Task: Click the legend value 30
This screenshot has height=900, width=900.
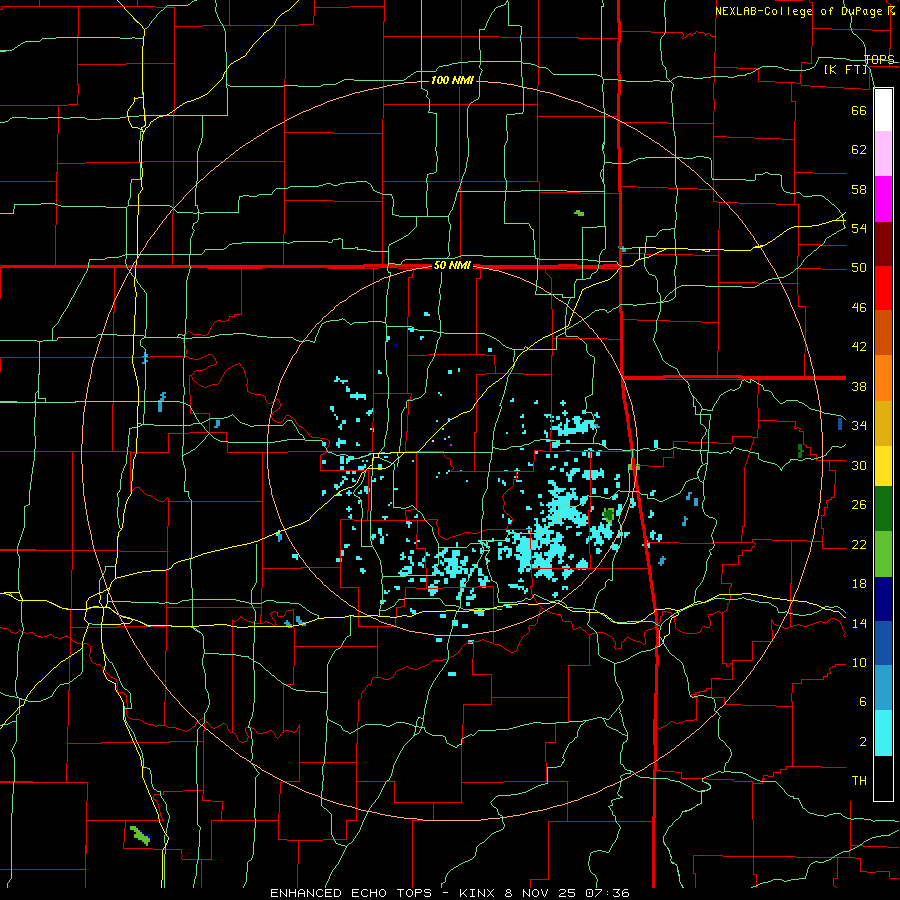Action: [859, 465]
